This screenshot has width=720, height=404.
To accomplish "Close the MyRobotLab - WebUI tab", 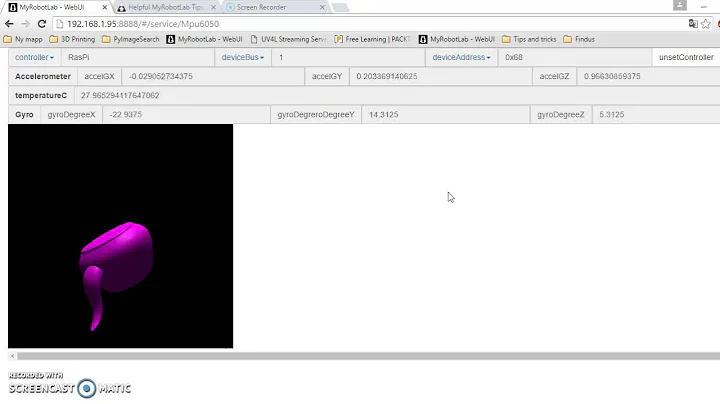I will click(105, 7).
